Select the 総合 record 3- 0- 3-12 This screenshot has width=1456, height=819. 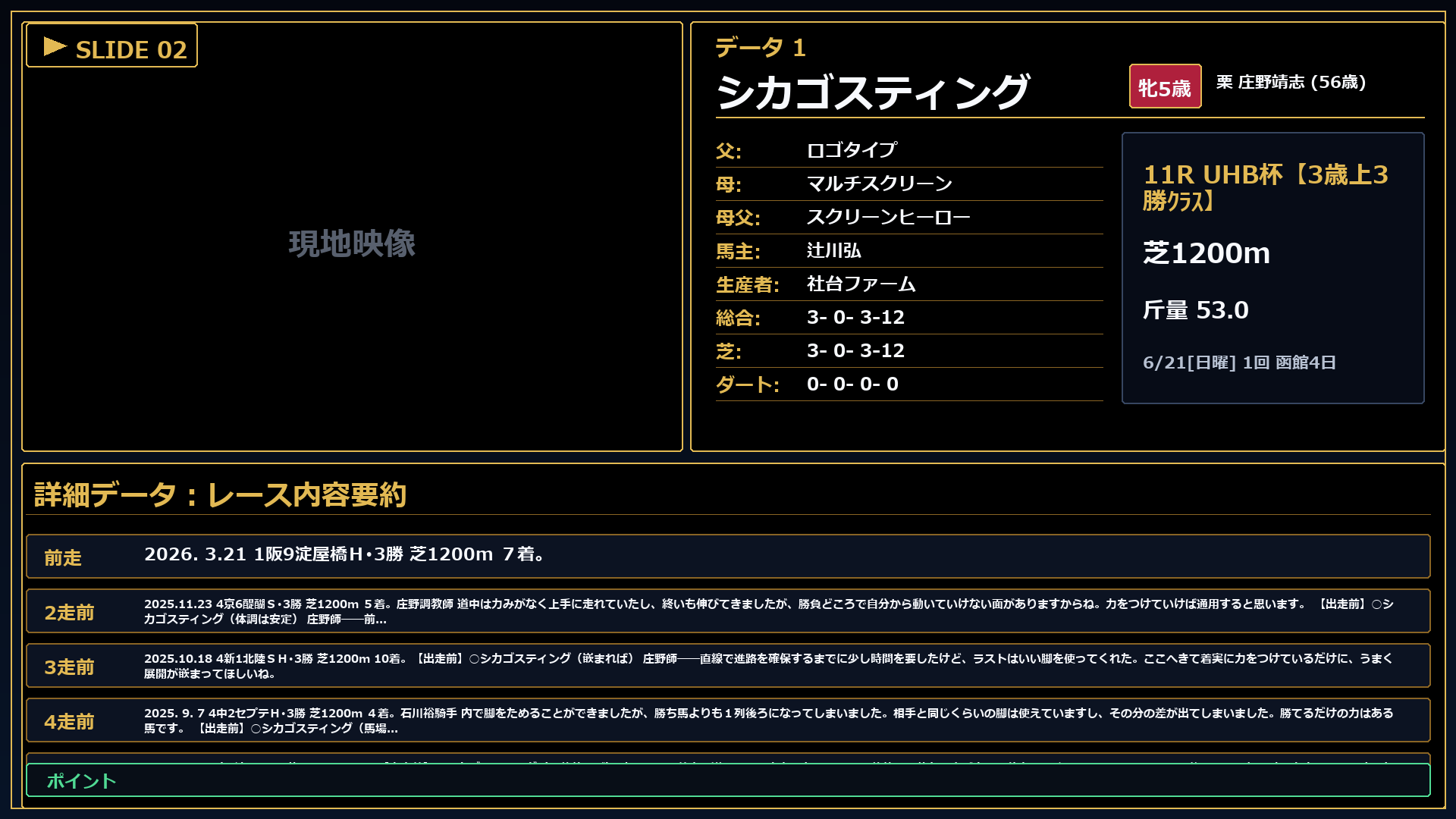(x=855, y=317)
